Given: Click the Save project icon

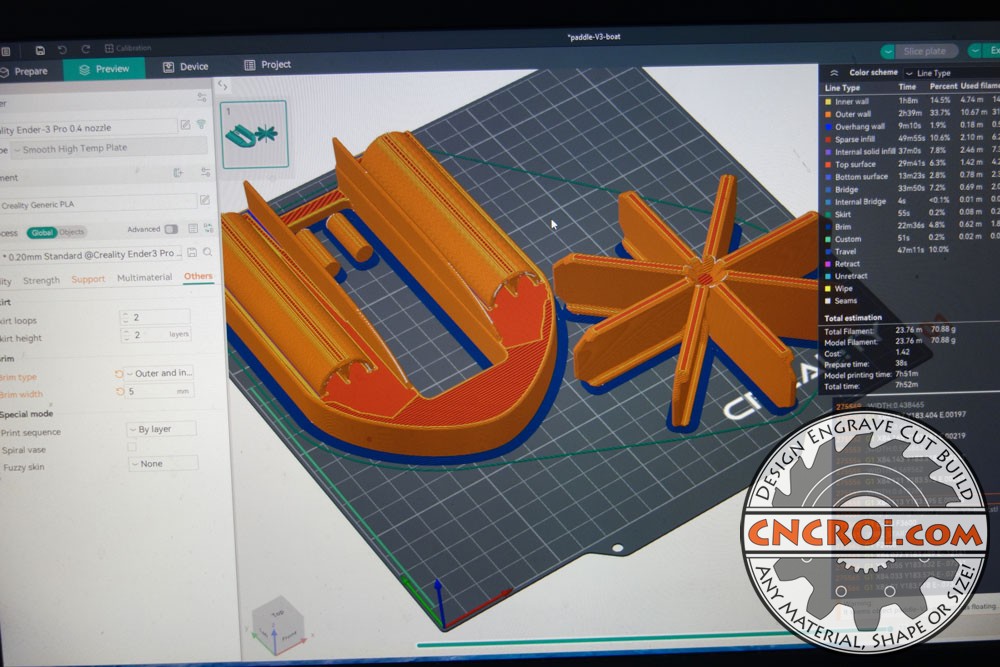Looking at the screenshot, I should 40,50.
